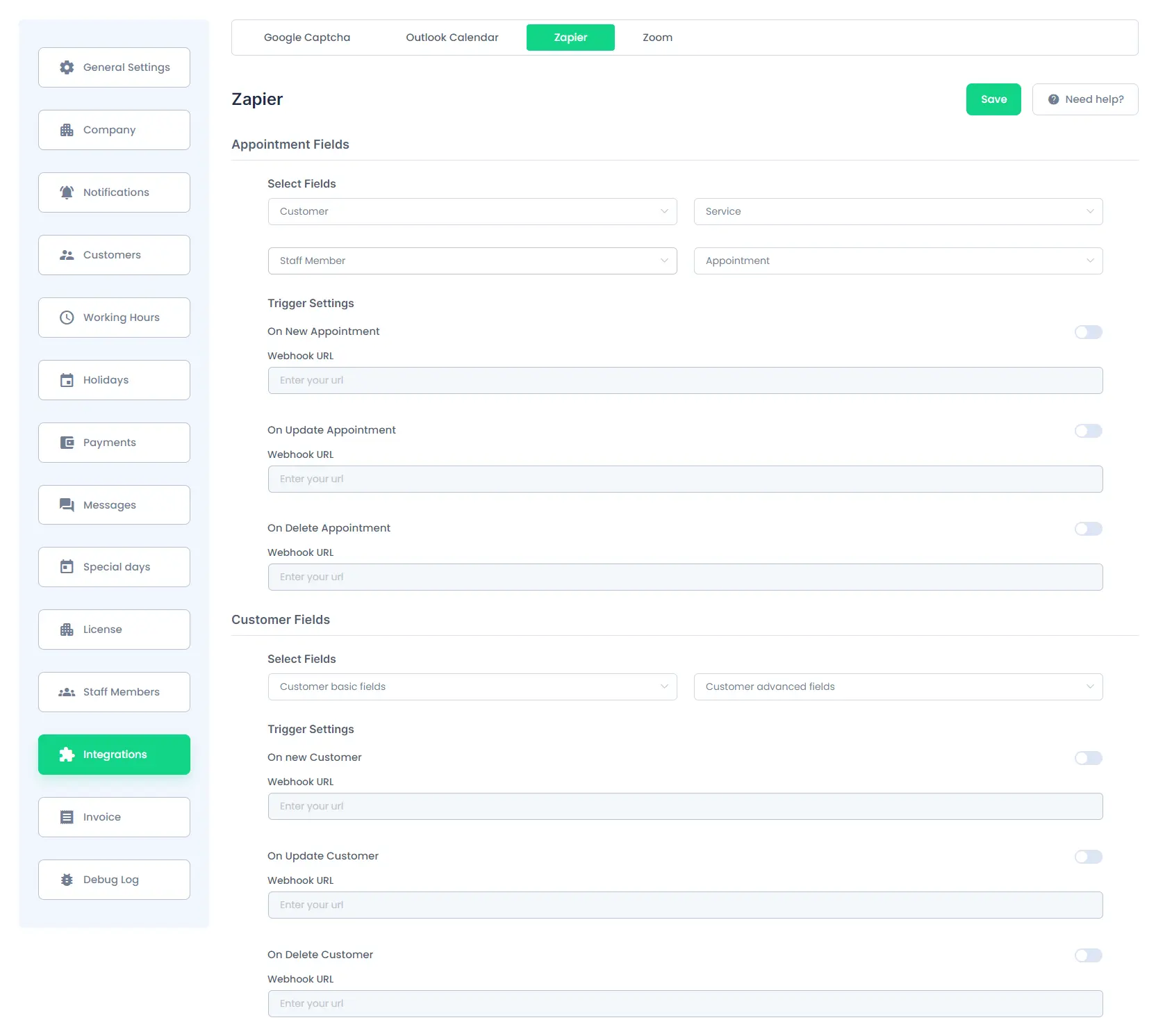Click the On new Customer webhook URL field

pos(685,806)
